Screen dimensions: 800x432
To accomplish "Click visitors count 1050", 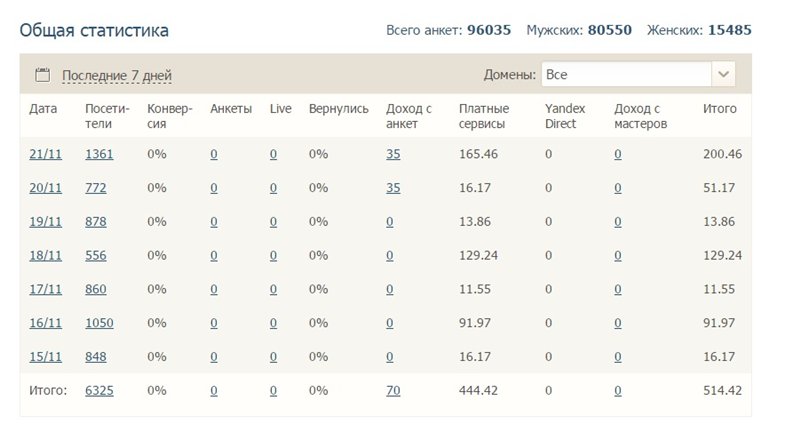I will coord(100,323).
